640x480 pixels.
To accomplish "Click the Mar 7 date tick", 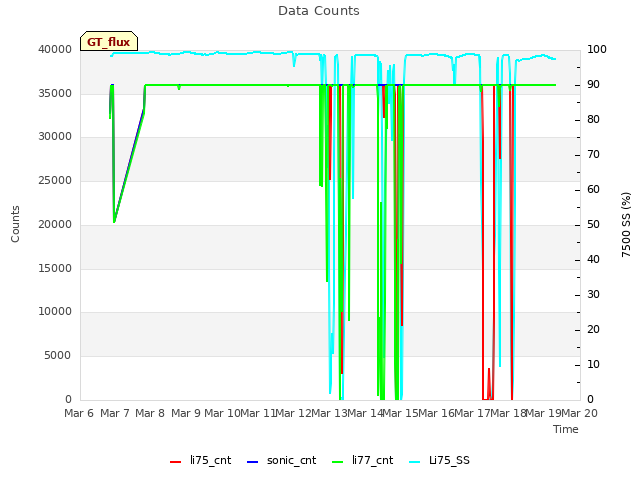I will tap(115, 413).
